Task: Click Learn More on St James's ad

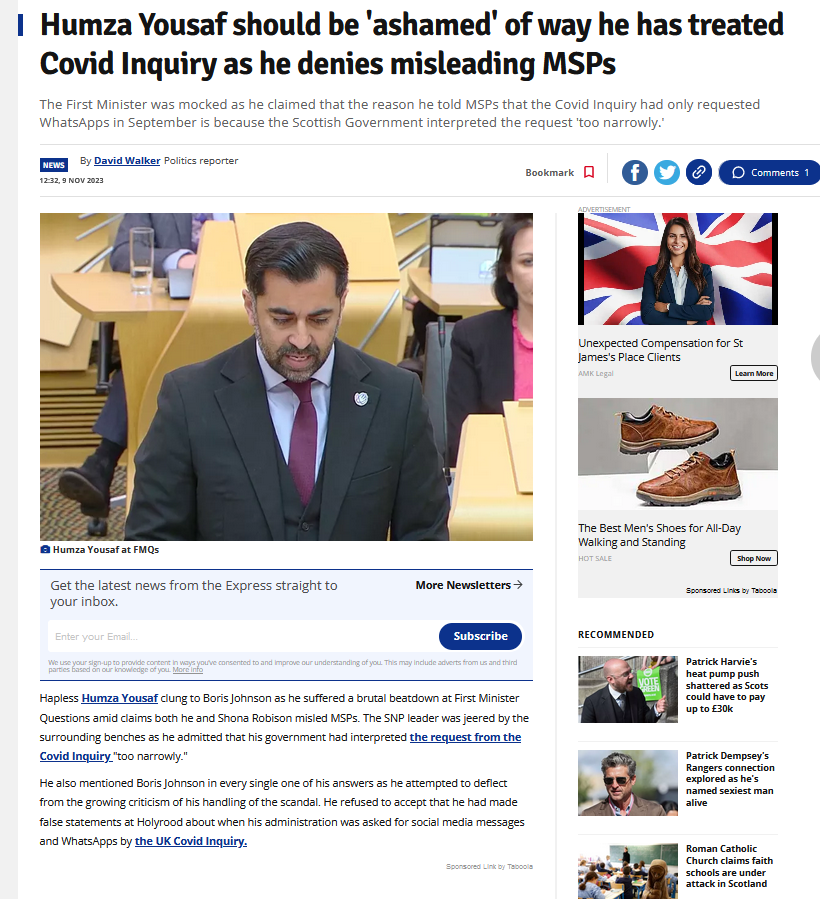Action: (x=753, y=373)
